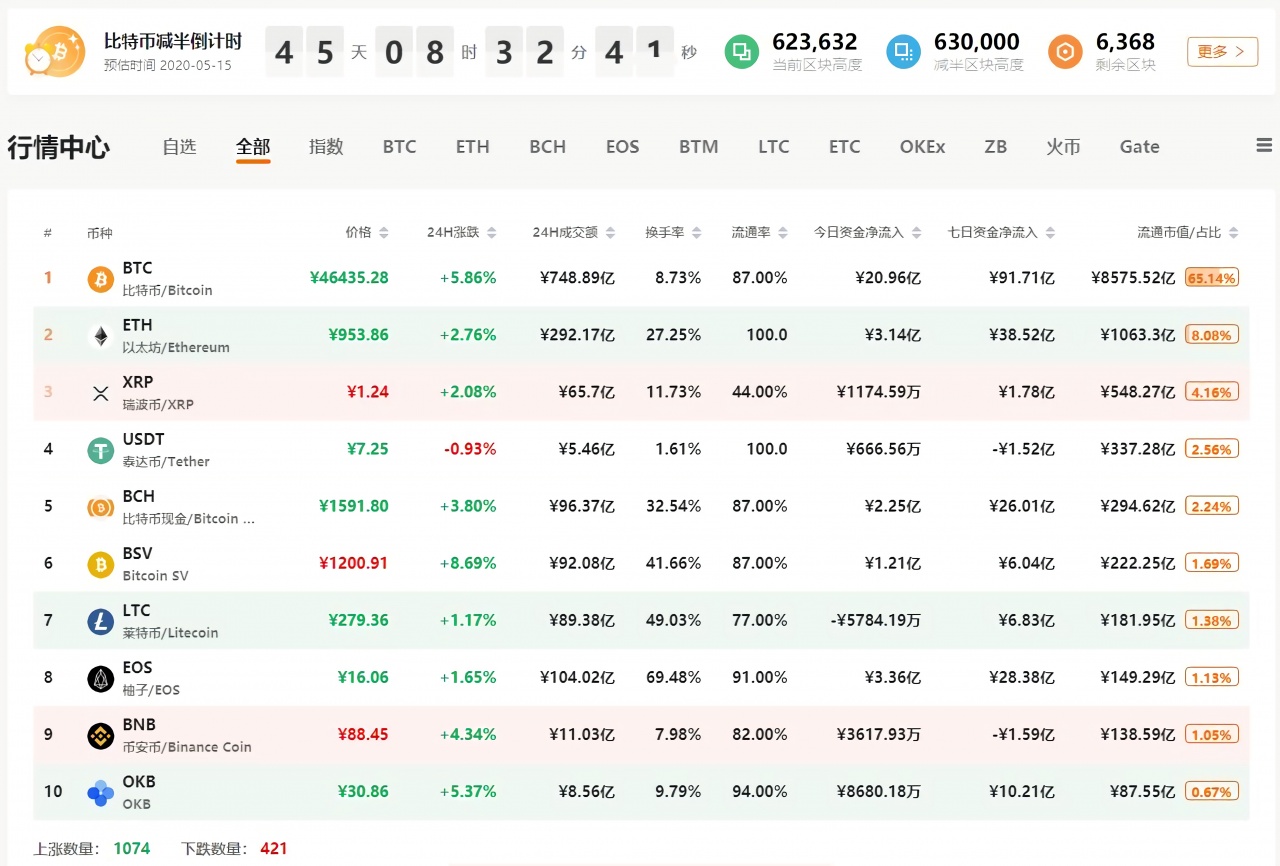The height and width of the screenshot is (866, 1280).
Task: Sort the table by 价格 column
Action: click(x=384, y=233)
